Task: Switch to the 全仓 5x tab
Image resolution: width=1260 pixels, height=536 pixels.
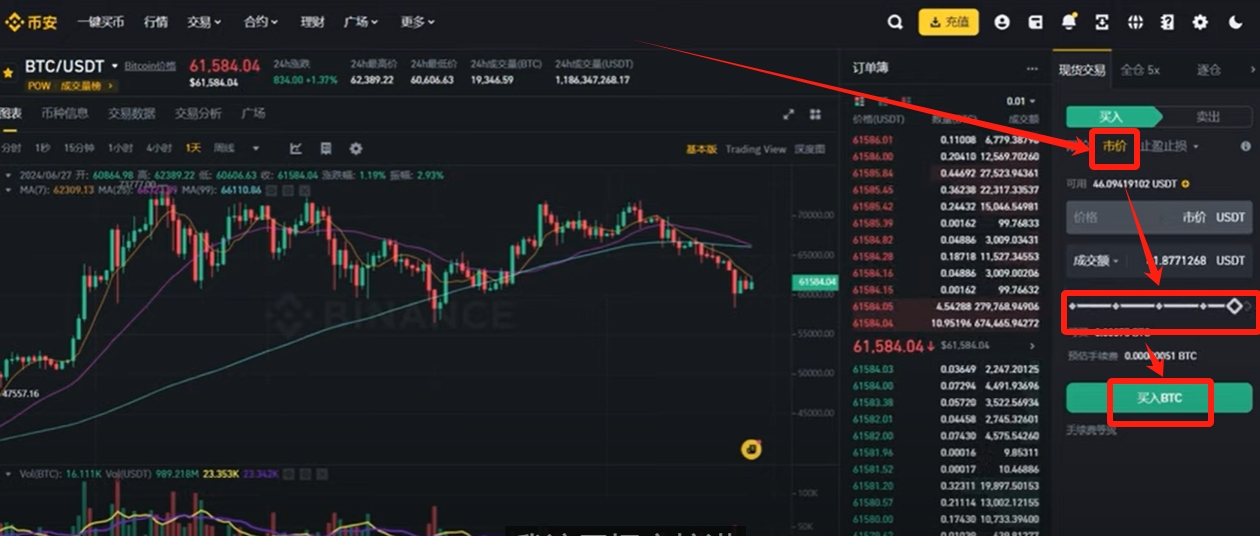Action: (1139, 69)
